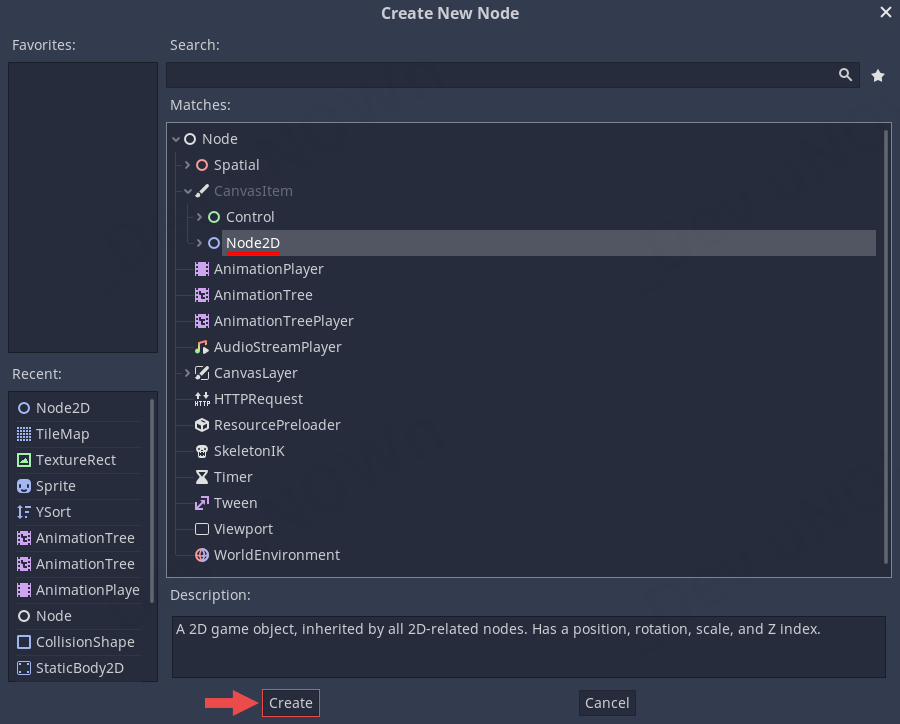The height and width of the screenshot is (724, 900).
Task: Click the AudioStreamPlayer music note icon
Action: 202,347
